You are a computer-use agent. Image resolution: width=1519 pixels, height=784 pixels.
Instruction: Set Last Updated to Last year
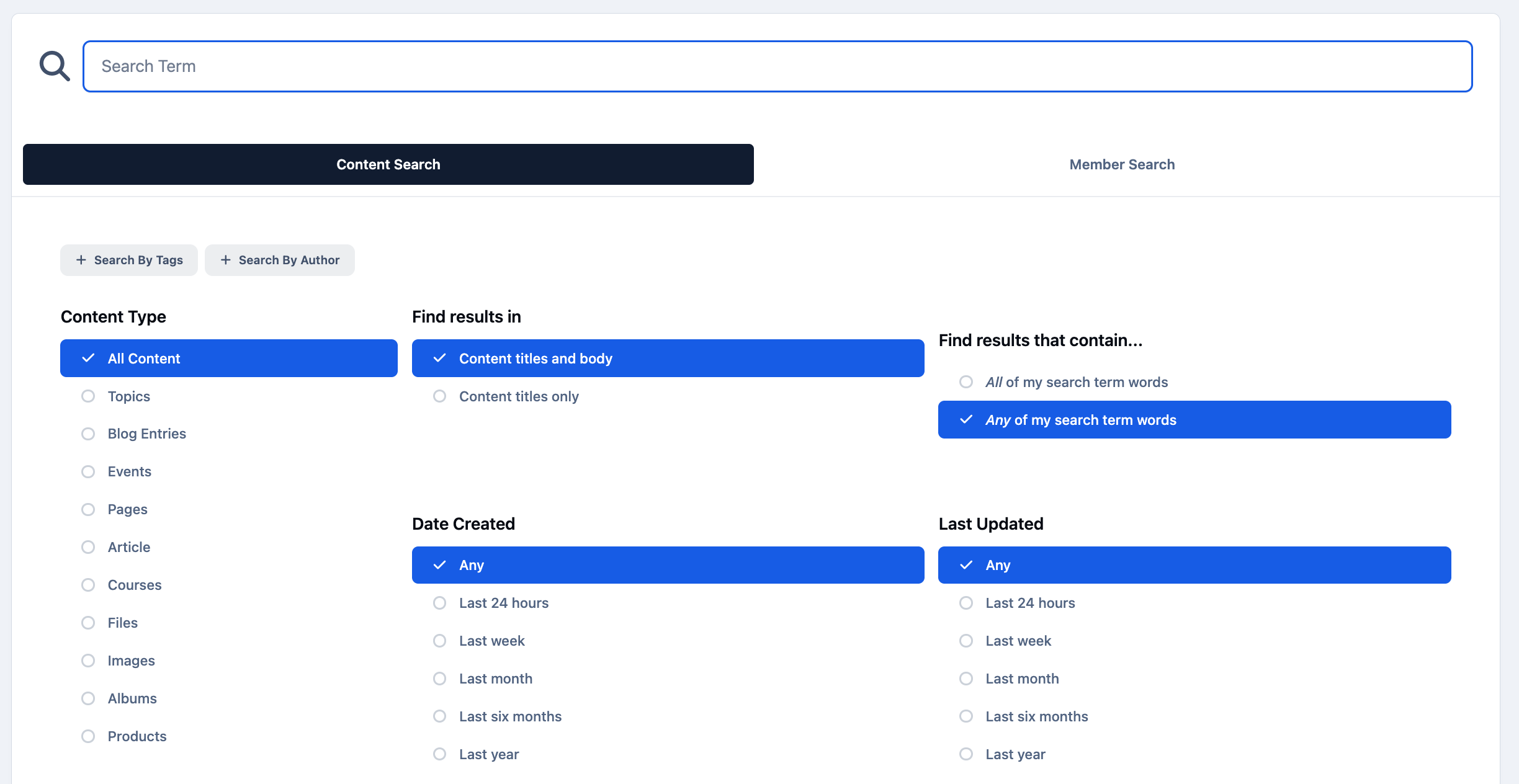[x=1194, y=754]
